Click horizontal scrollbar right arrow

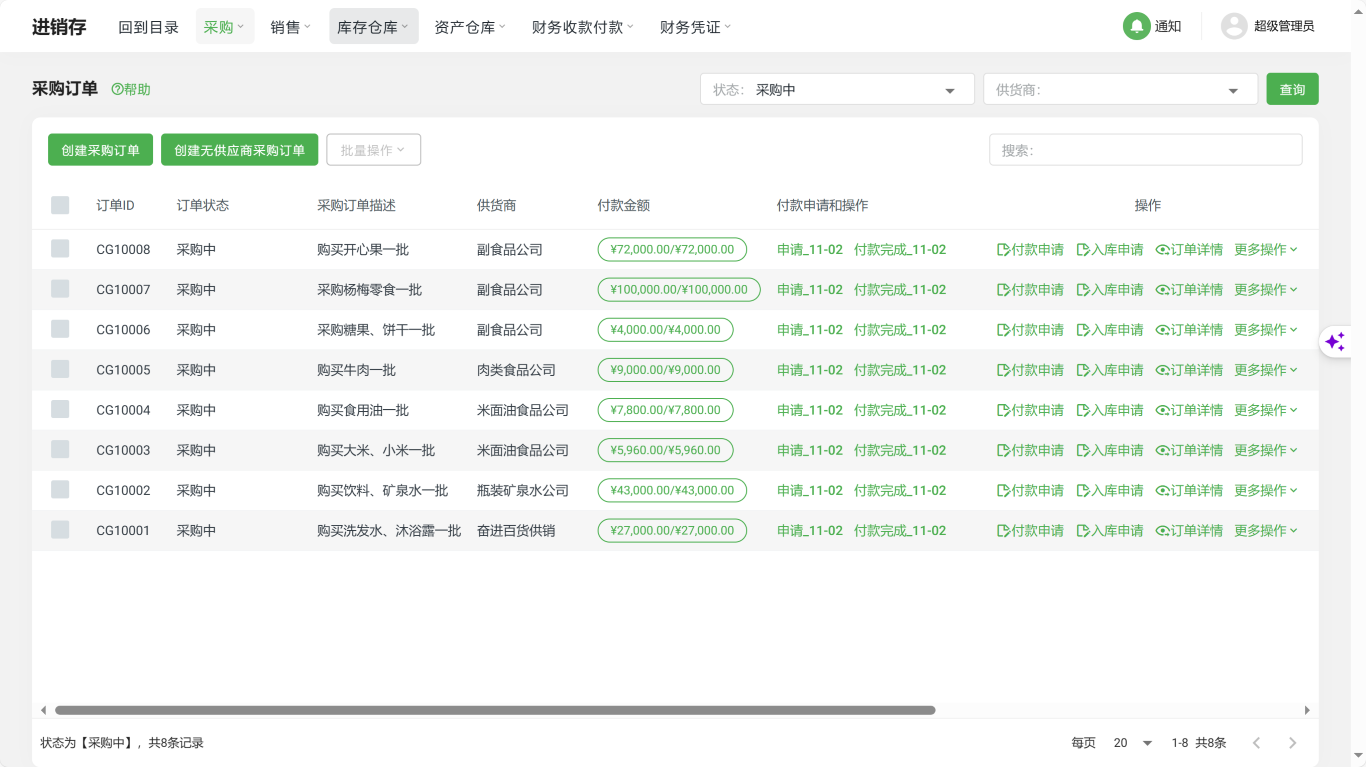click(1307, 710)
